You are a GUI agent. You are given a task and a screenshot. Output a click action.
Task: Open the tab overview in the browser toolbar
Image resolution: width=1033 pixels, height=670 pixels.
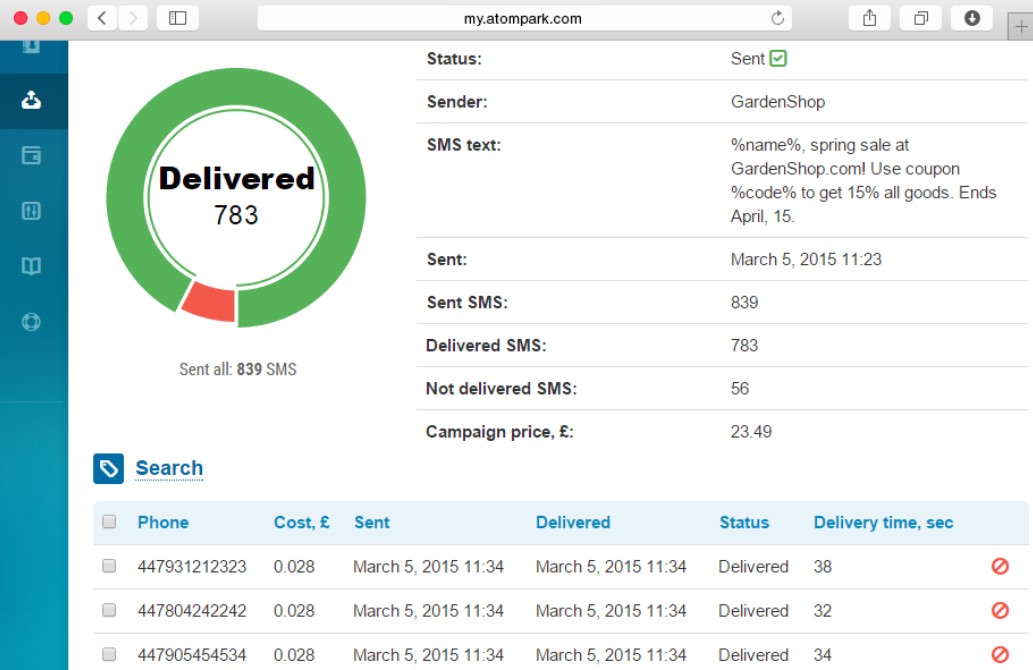pyautogui.click(x=920, y=17)
